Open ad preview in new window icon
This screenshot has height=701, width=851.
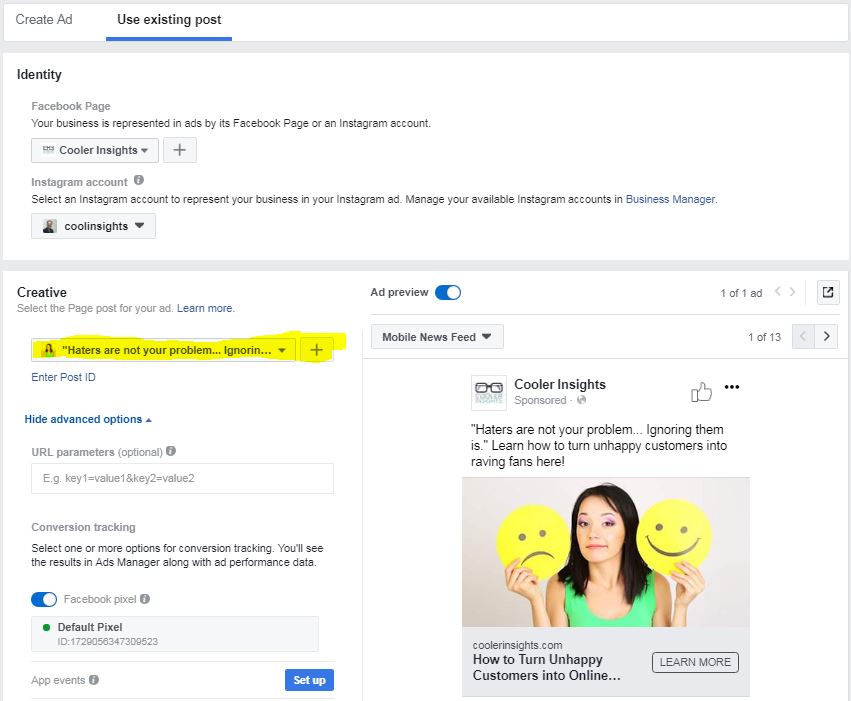pyautogui.click(x=828, y=292)
